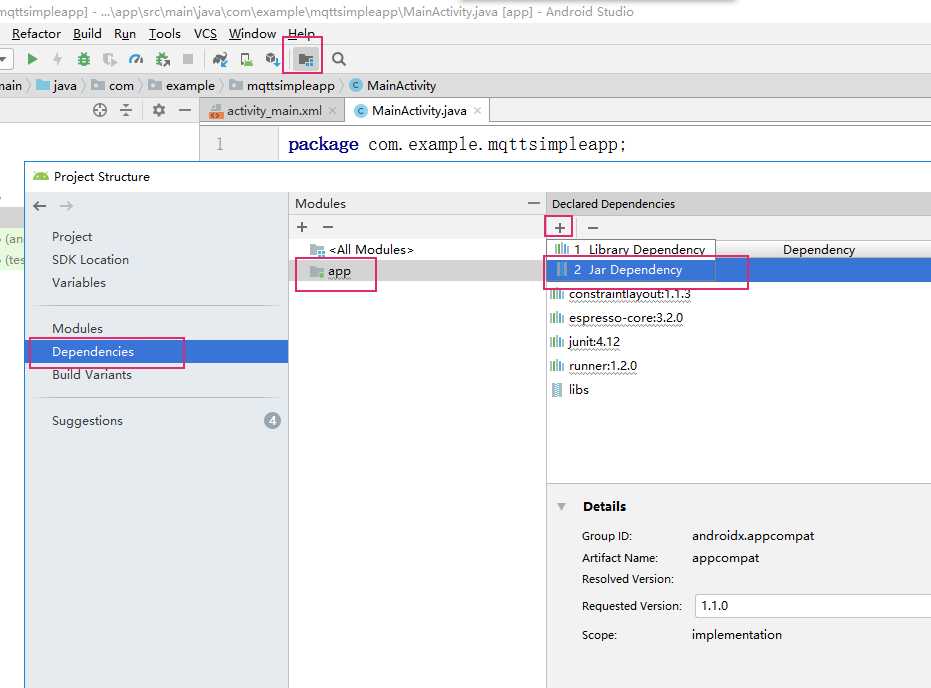Viewport: 931px width, 688px height.
Task: Open Suggestions section
Action: coord(87,421)
